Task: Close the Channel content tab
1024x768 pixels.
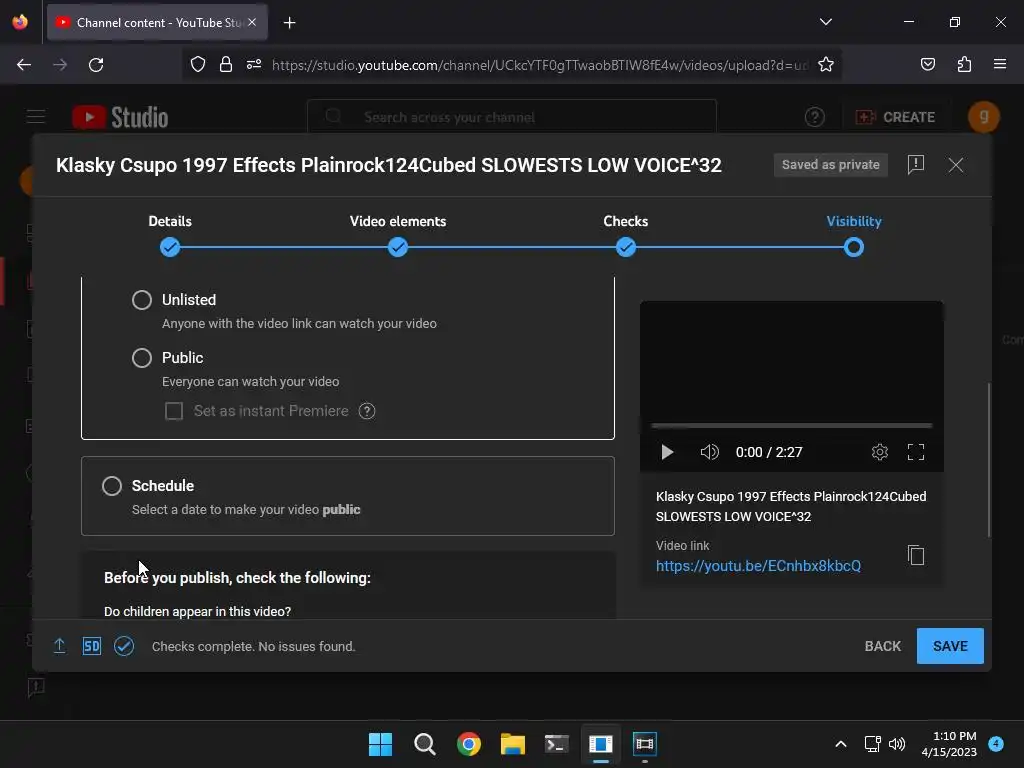Action: (252, 22)
